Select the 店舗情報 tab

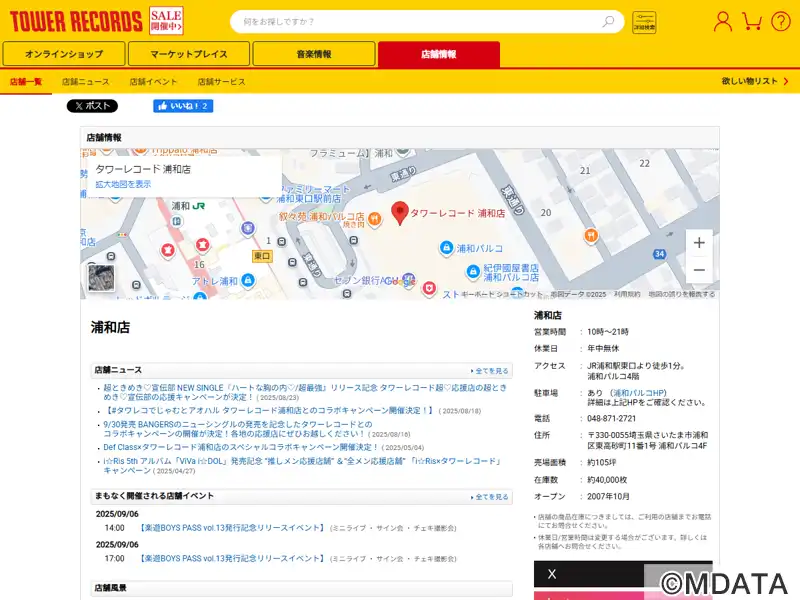[439, 54]
